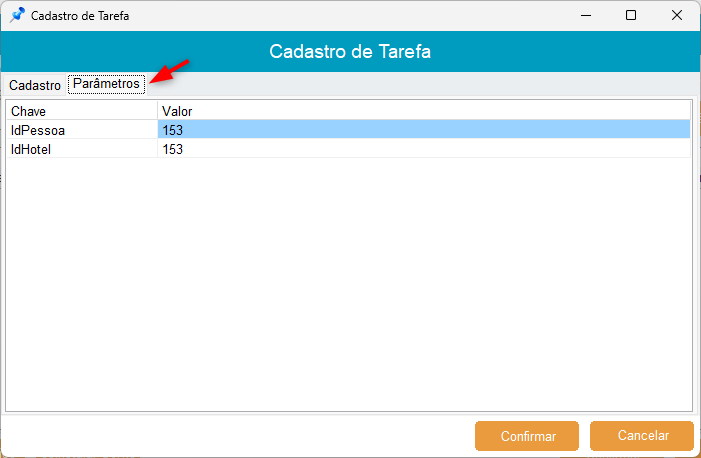
Task: Minimize the Cadastro de Tarefa window
Action: [x=585, y=16]
